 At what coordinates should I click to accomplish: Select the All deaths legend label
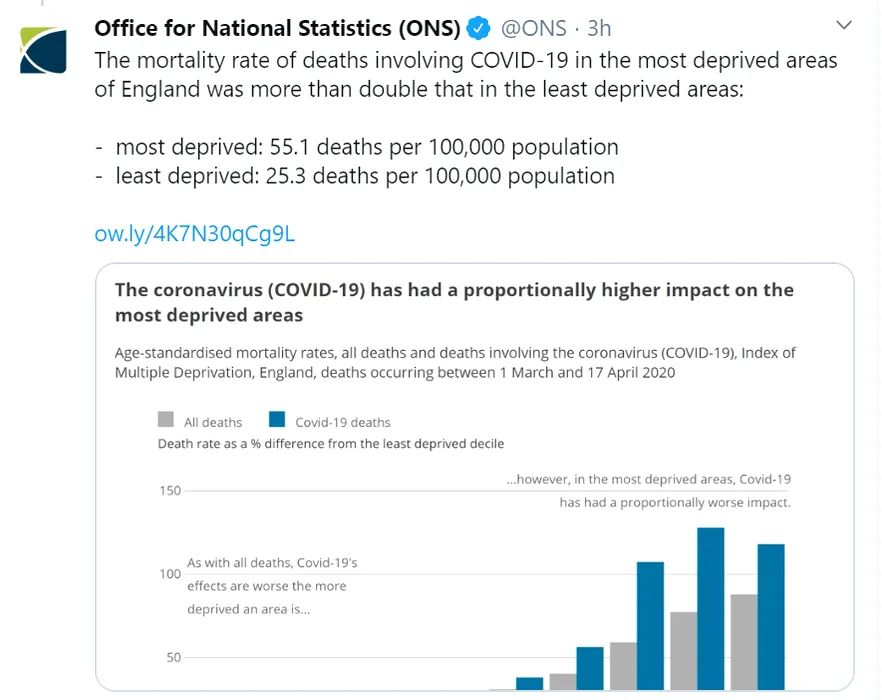(x=213, y=423)
